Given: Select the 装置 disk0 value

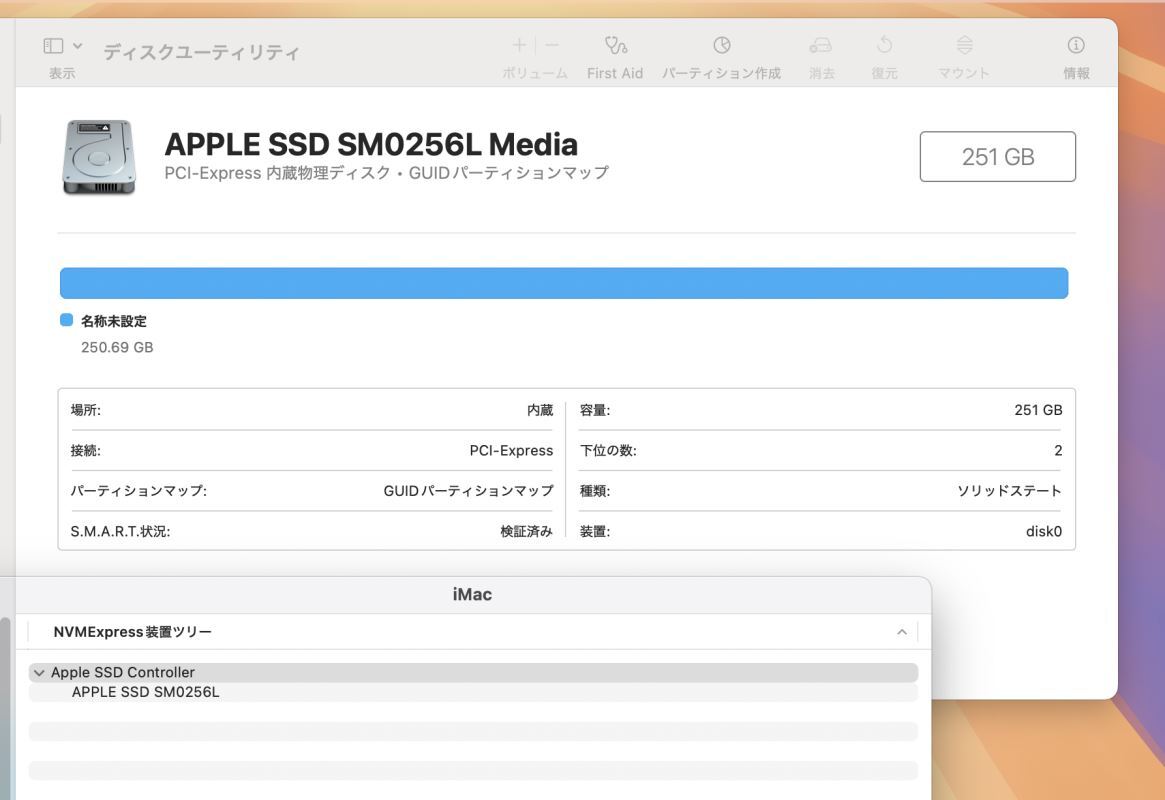Looking at the screenshot, I should (1044, 531).
